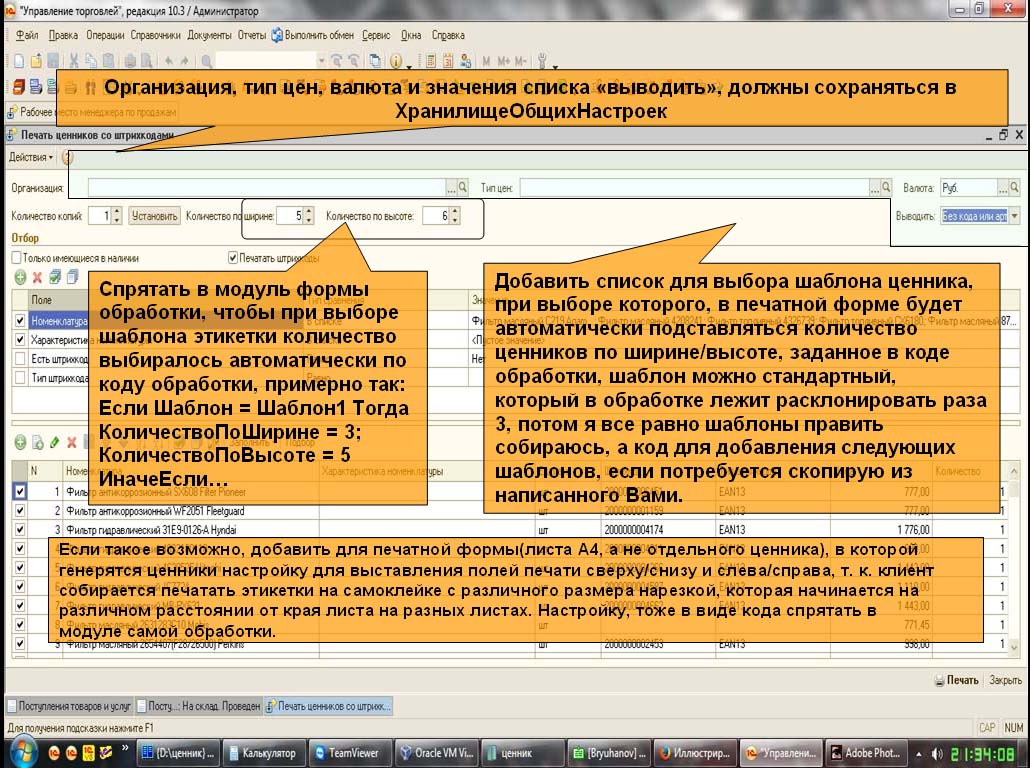Screen dimensions: 1030x768
Task: Uncheck row 2 Фильтр WF2051 Fleetguard checkbox
Action: point(20,511)
